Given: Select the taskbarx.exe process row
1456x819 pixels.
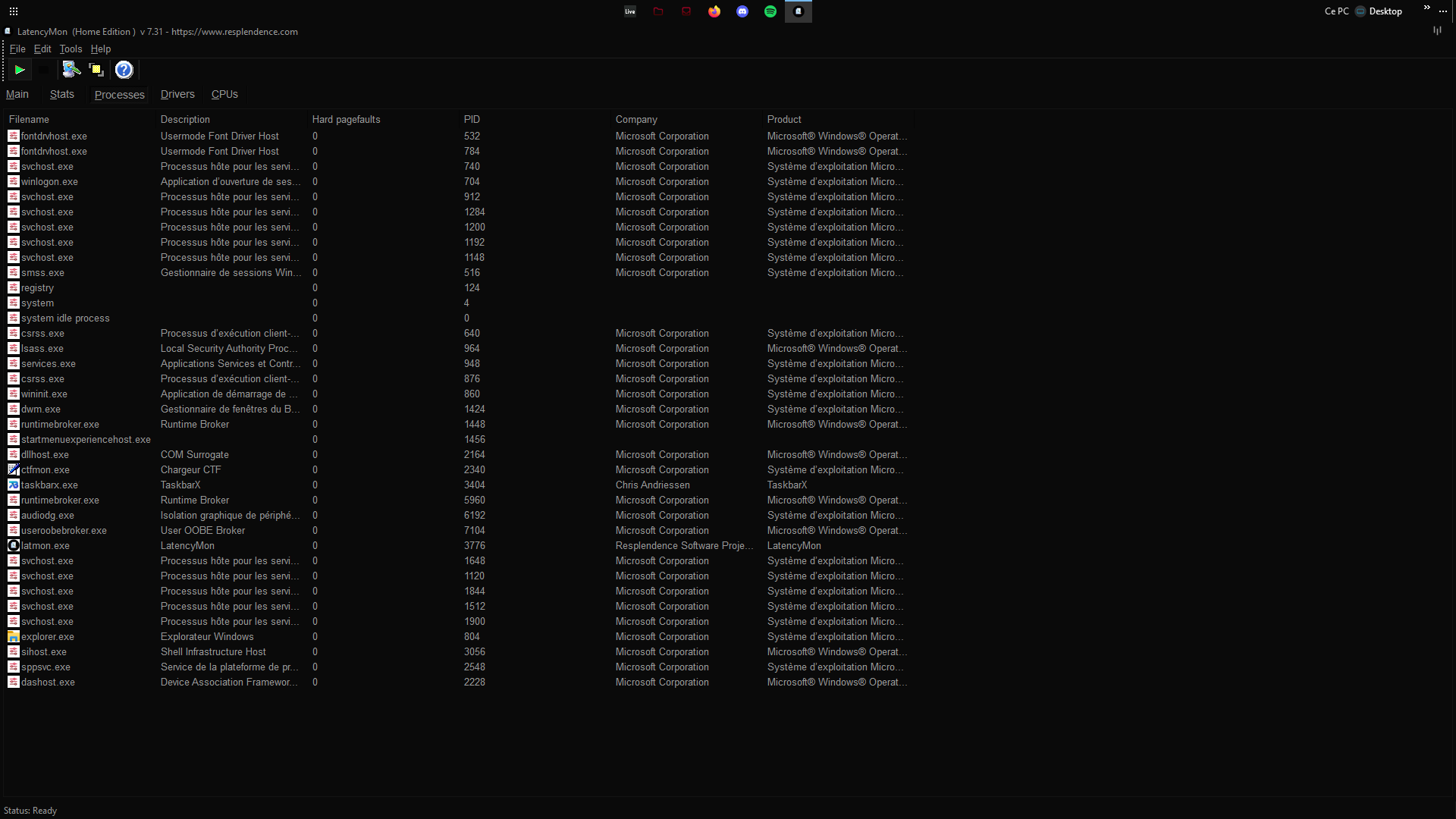Looking at the screenshot, I should [x=49, y=485].
